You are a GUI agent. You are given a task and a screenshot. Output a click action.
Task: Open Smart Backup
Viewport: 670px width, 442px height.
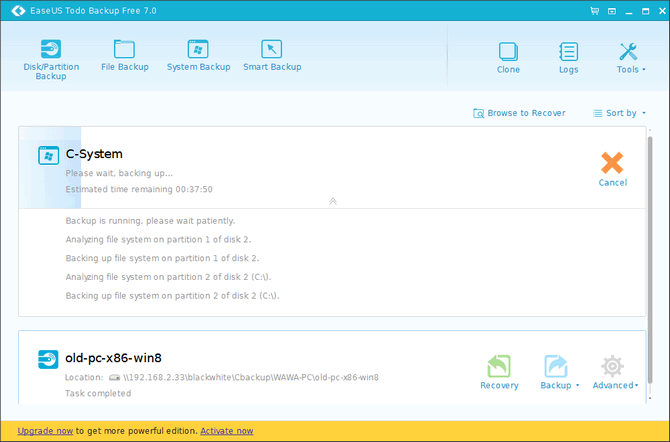pyautogui.click(x=272, y=55)
